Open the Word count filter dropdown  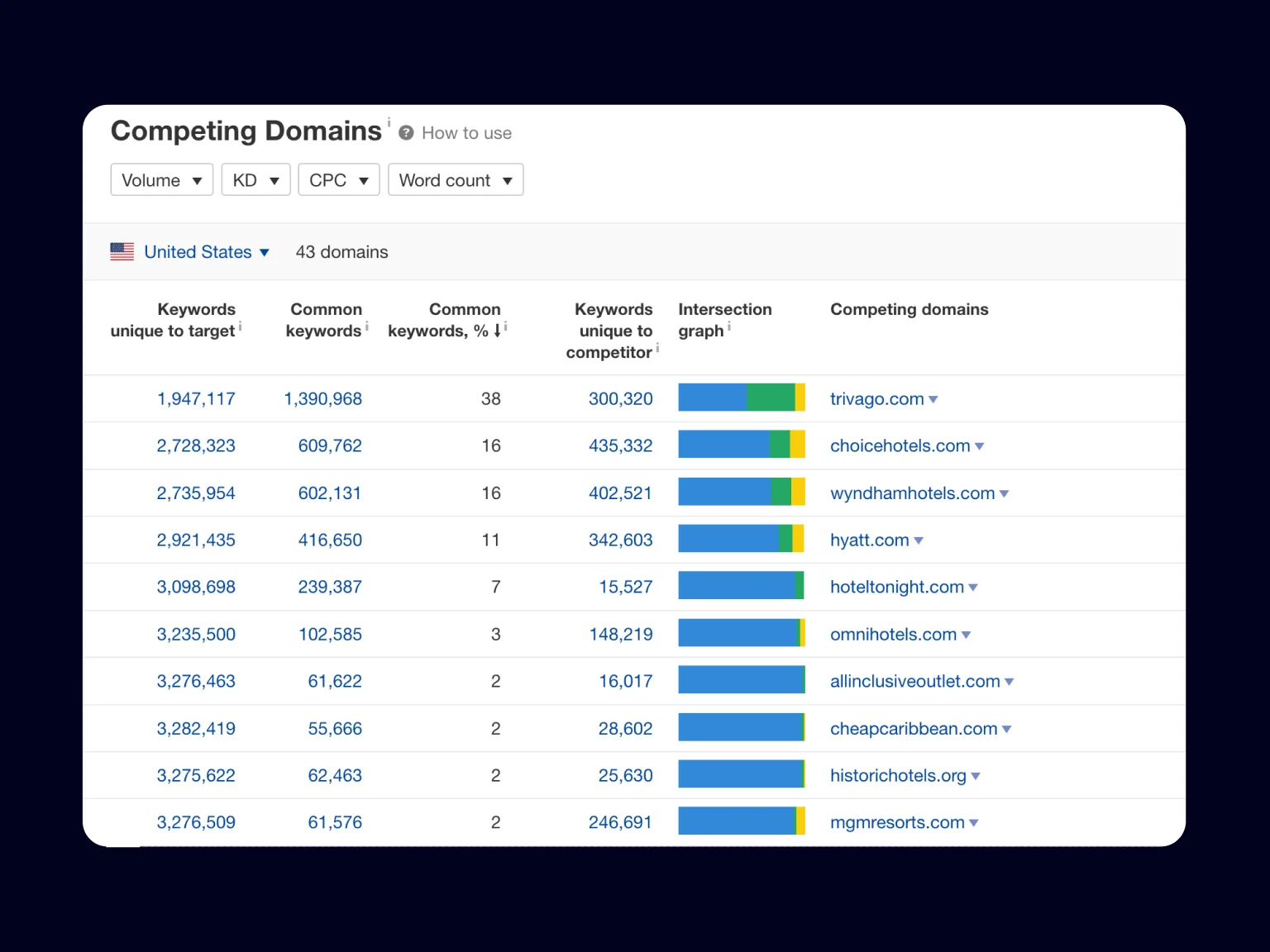click(x=456, y=180)
